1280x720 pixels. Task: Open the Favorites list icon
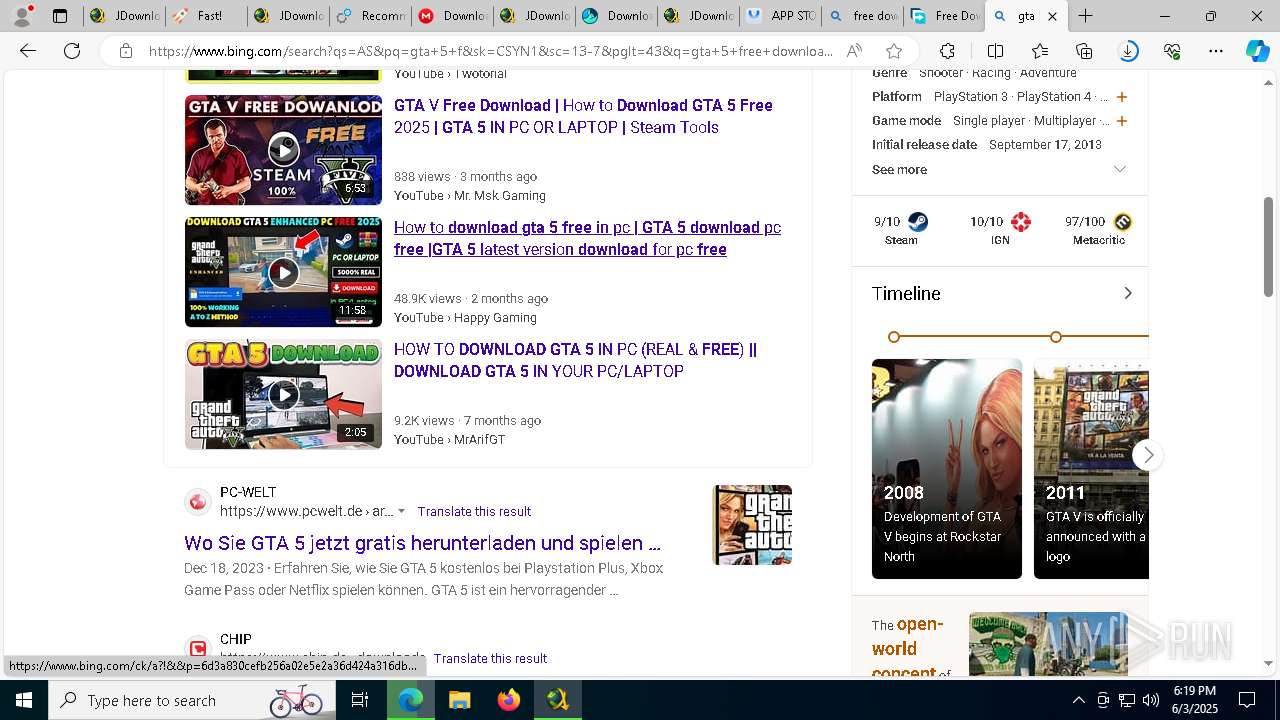(x=1040, y=51)
